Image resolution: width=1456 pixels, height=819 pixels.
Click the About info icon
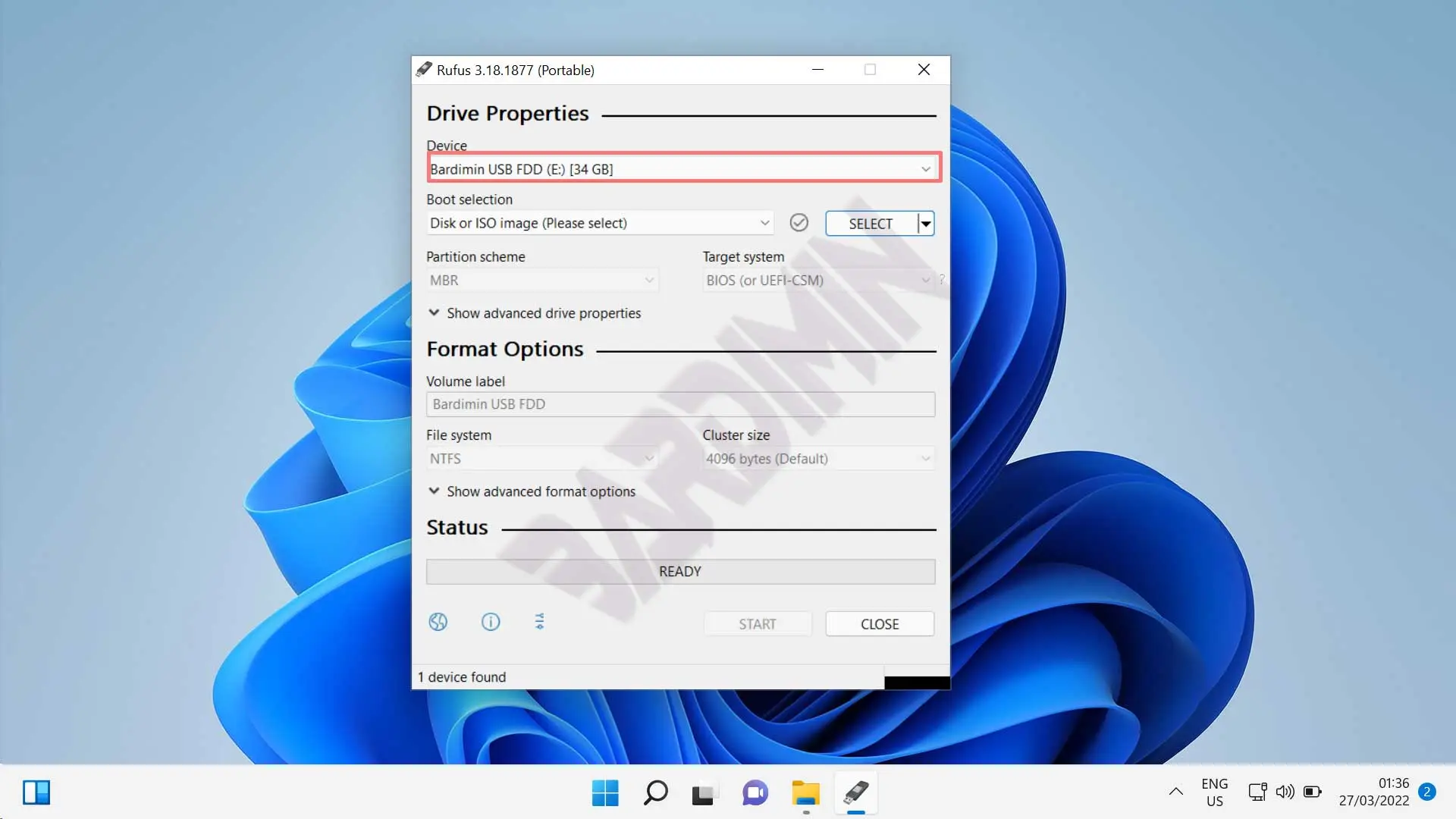(x=491, y=622)
